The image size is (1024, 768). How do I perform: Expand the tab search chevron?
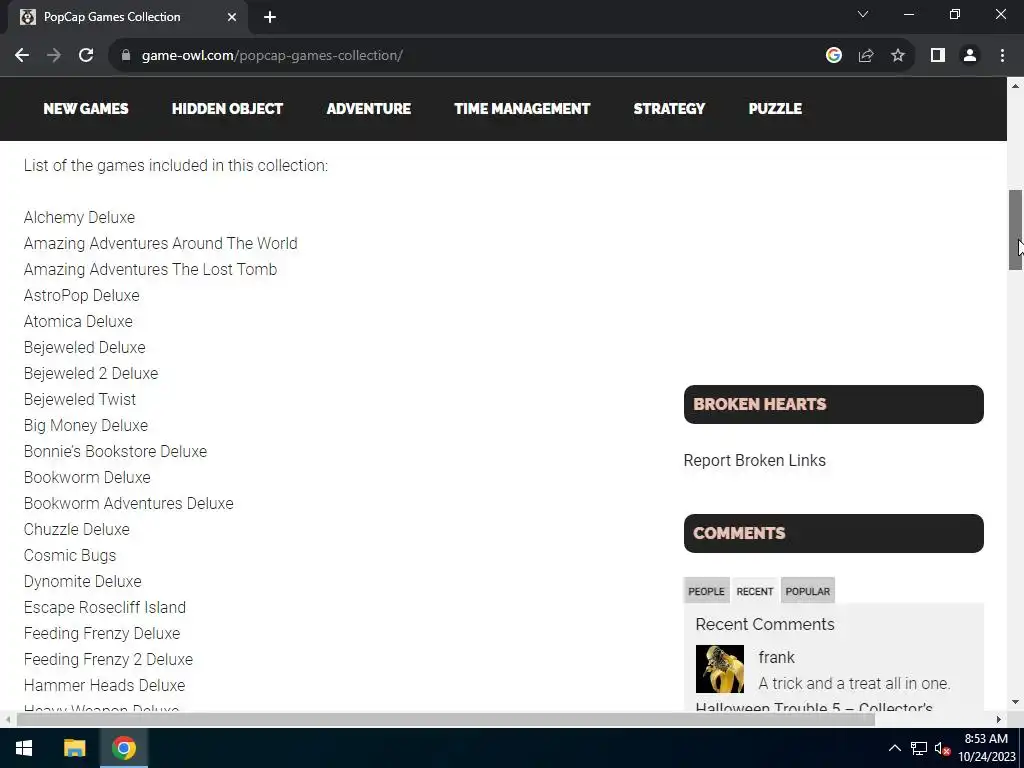click(863, 14)
